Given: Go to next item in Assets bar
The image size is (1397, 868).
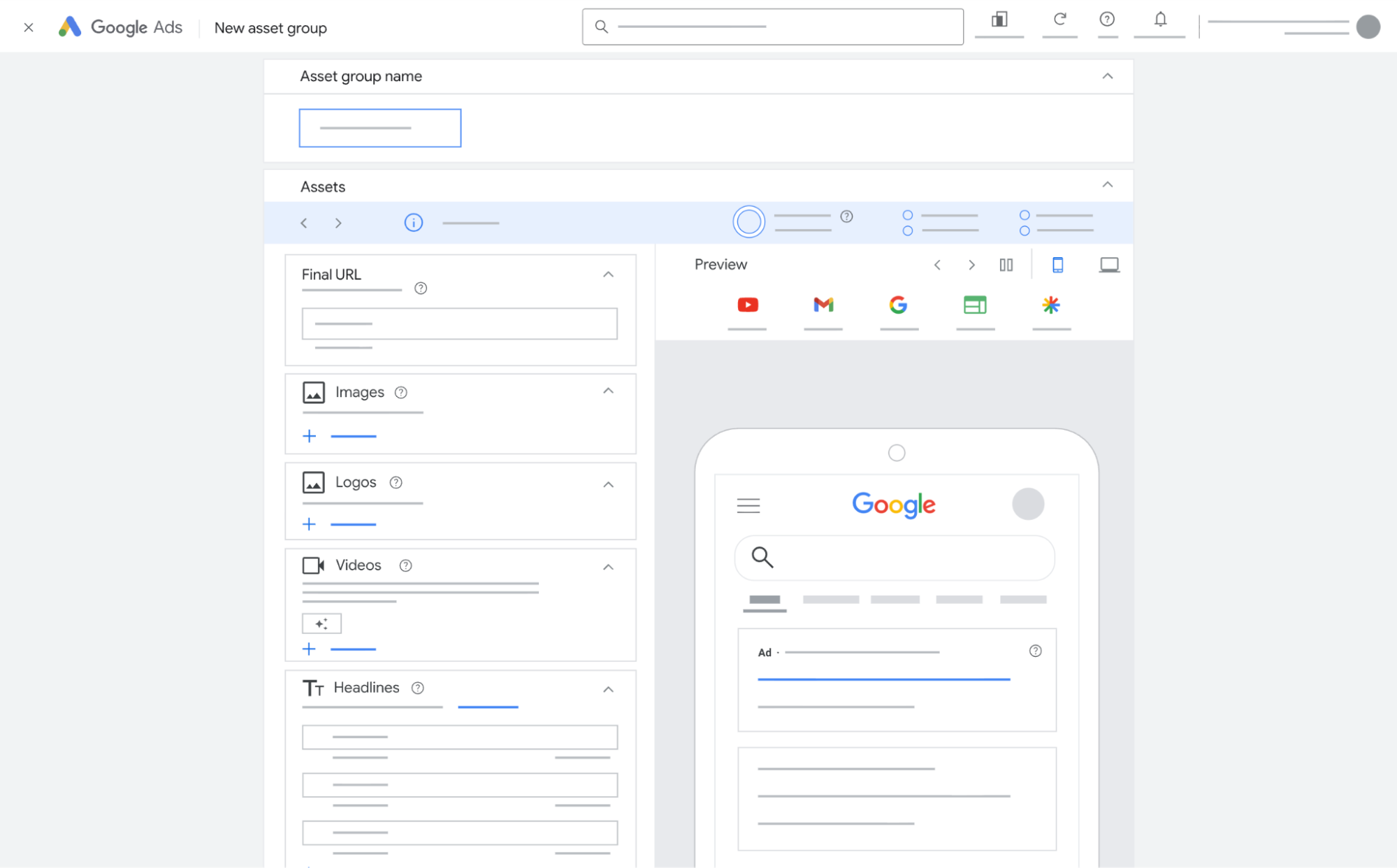Looking at the screenshot, I should 338,223.
